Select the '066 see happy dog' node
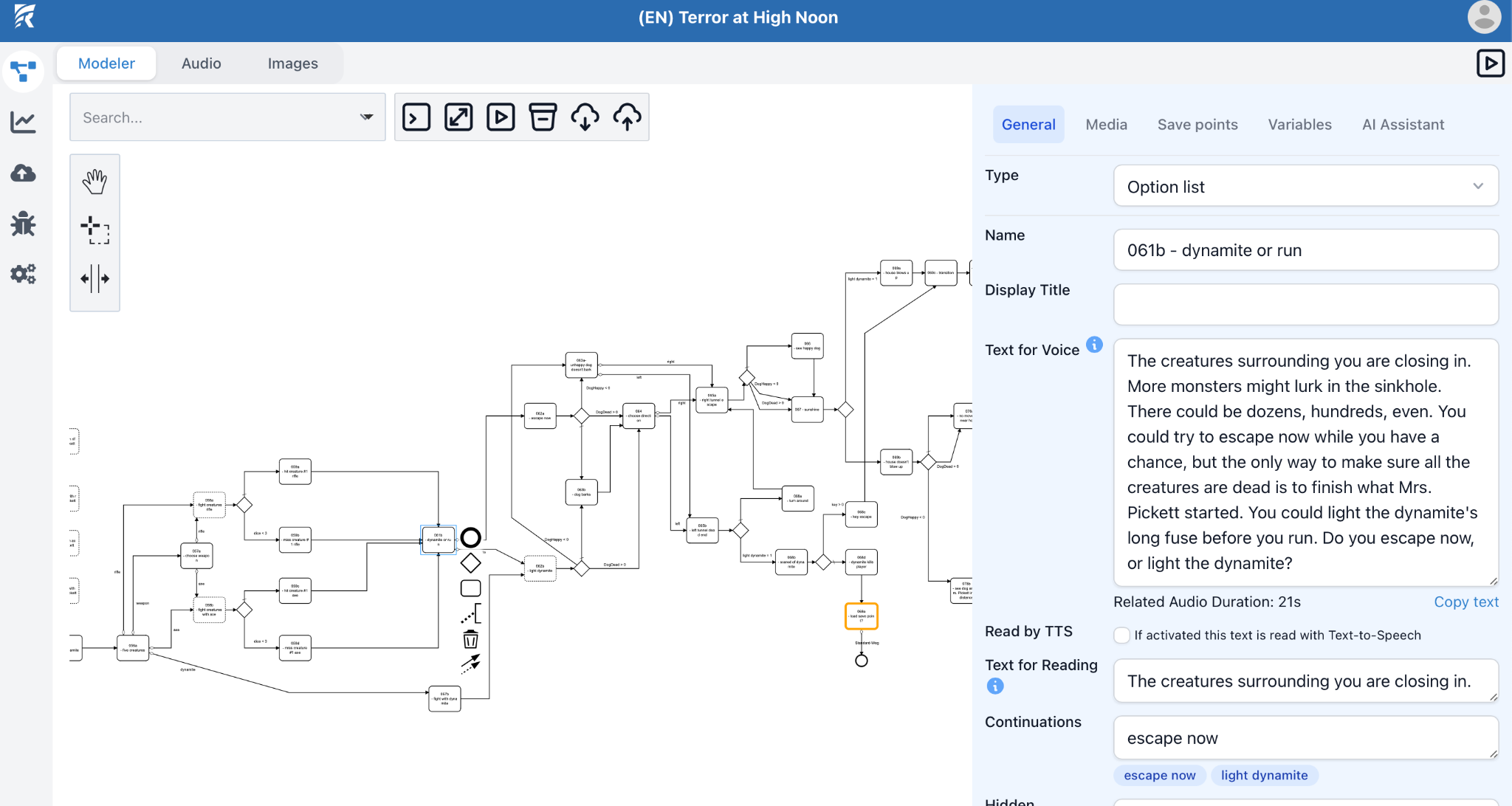 tap(807, 346)
